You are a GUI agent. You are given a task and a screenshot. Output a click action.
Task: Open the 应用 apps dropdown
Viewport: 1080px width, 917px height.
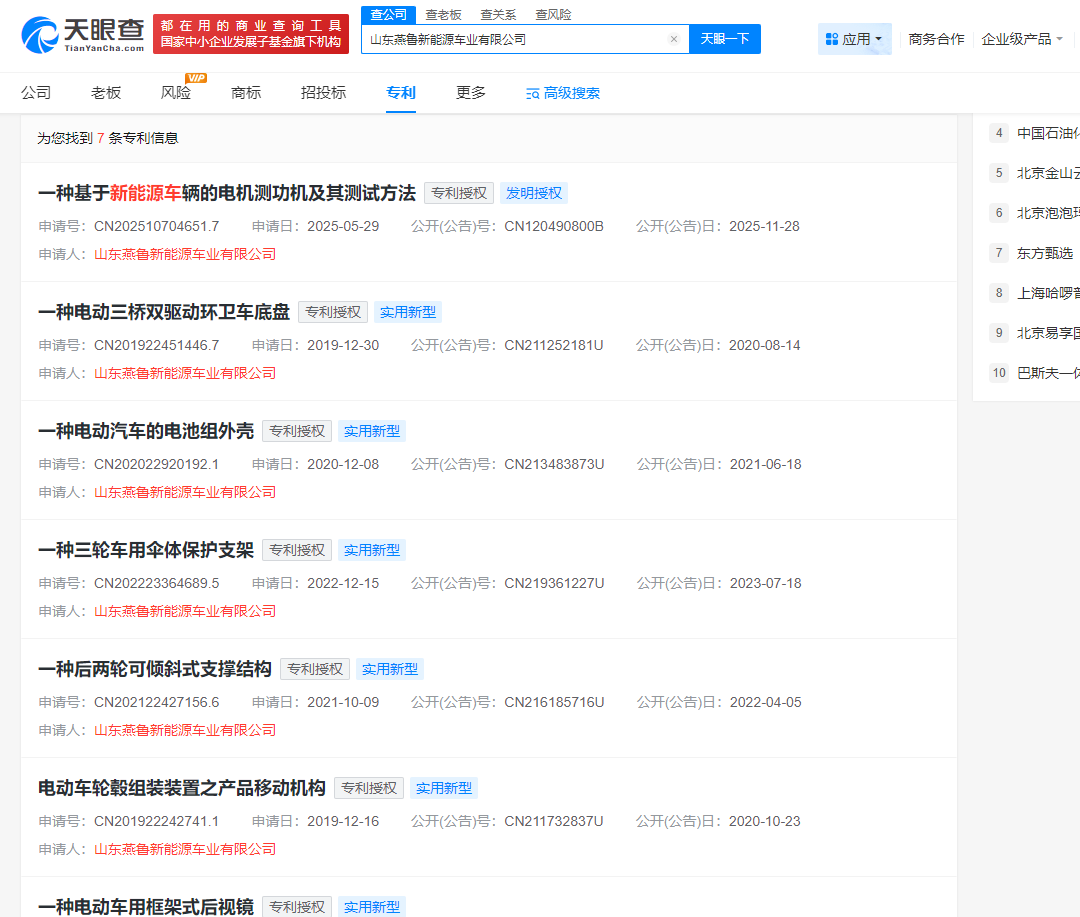(x=854, y=39)
